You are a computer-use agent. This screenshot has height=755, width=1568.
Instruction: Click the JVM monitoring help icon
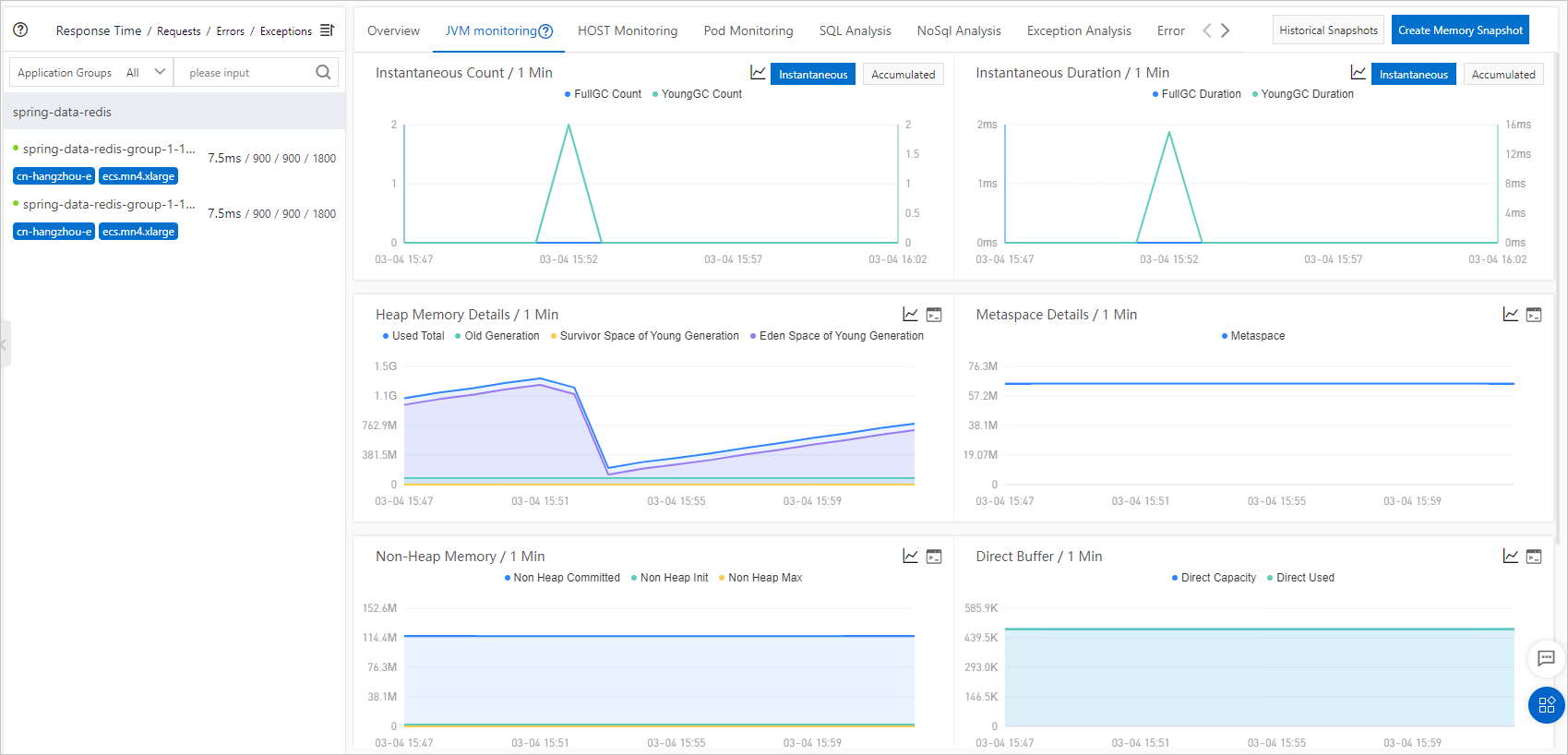(545, 31)
